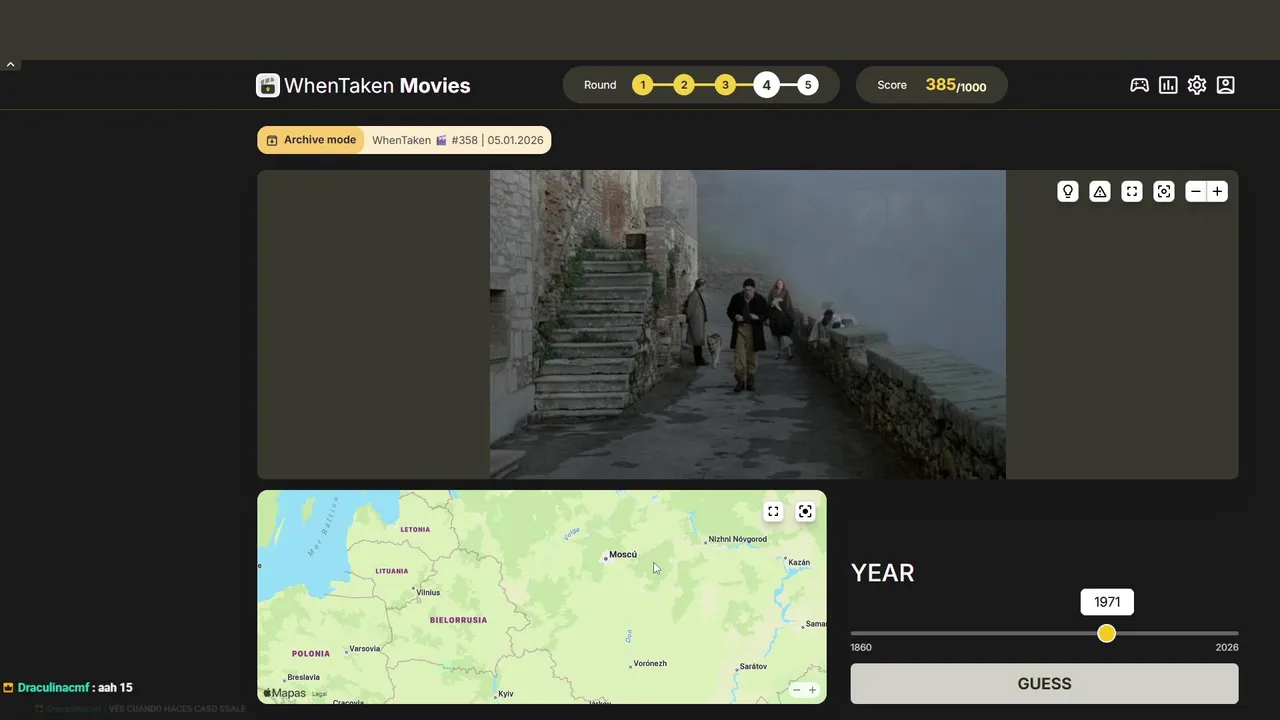The height and width of the screenshot is (720, 1280).
Task: Click the WhenTaken Movies title link
Action: point(377,85)
